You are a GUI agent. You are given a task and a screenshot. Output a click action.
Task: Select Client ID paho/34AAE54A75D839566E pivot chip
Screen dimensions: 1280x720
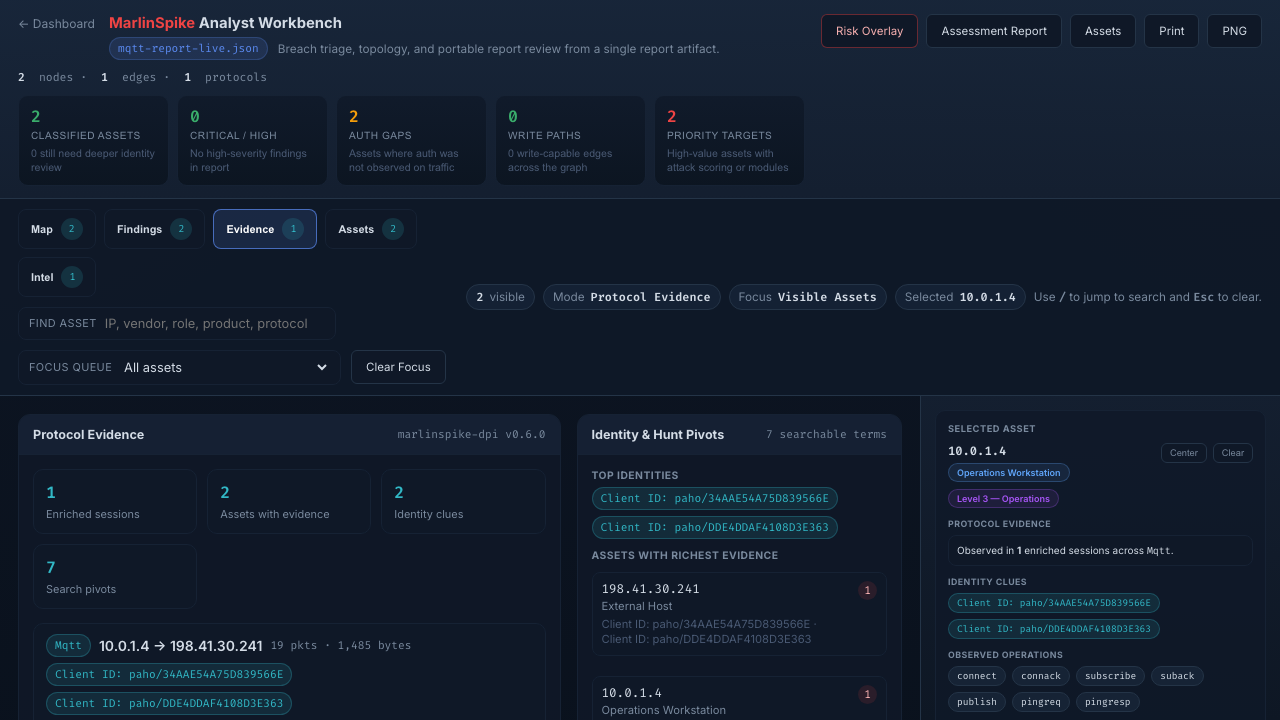pos(714,498)
